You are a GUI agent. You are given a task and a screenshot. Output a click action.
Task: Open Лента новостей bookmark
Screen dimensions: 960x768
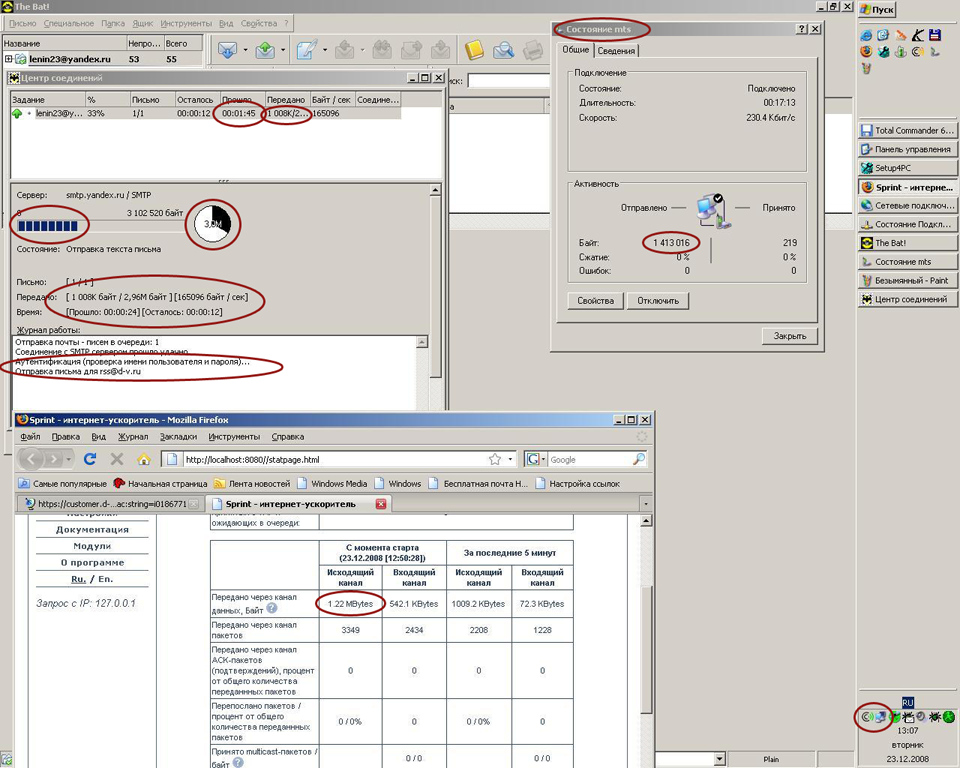pos(252,484)
